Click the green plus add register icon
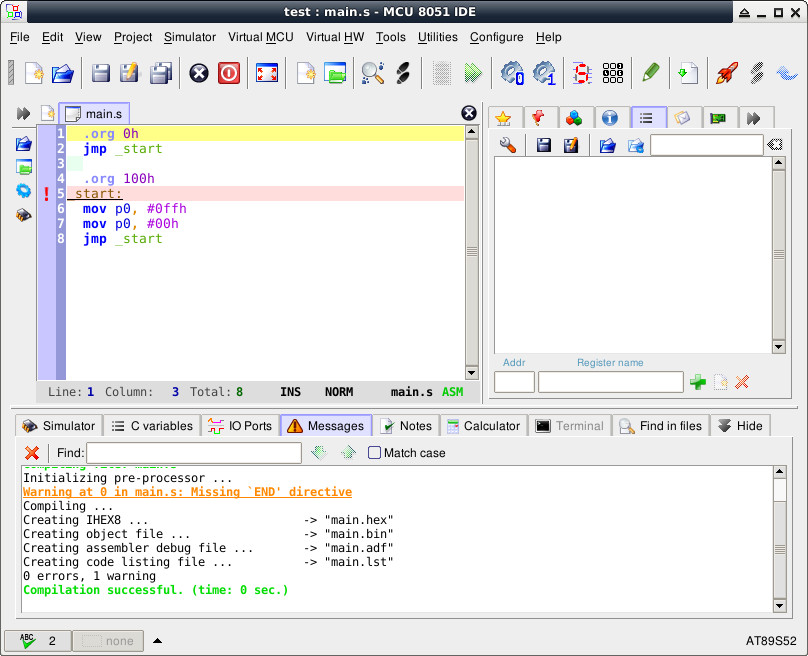 tap(698, 382)
